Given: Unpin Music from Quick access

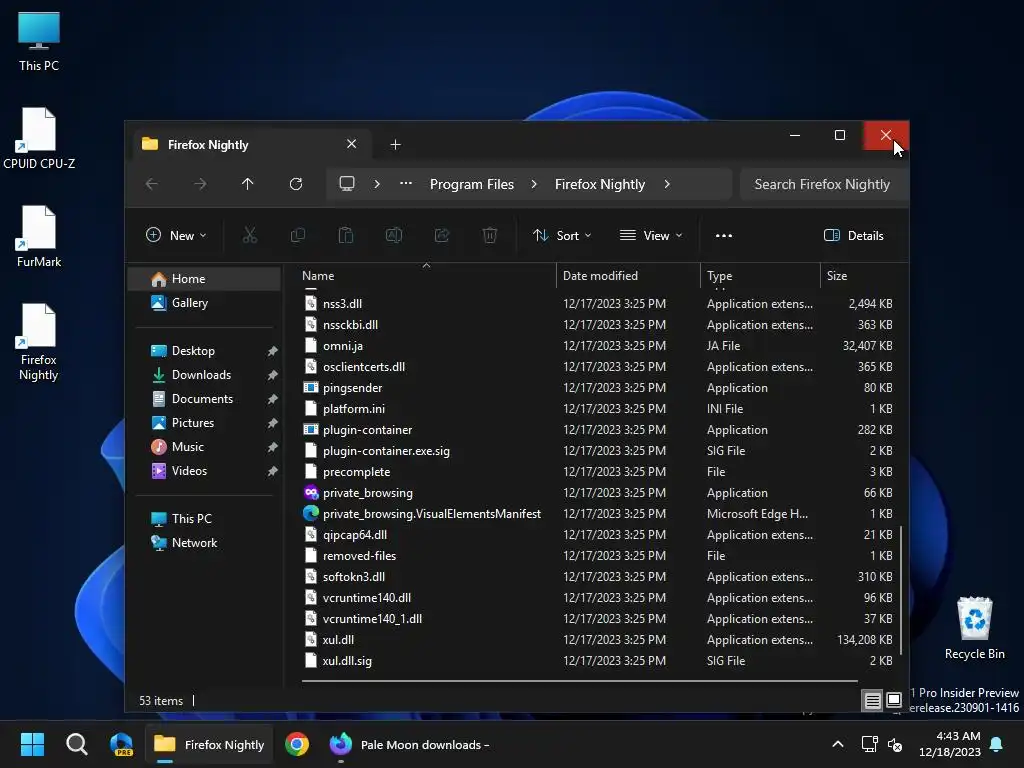Looking at the screenshot, I should (272, 447).
